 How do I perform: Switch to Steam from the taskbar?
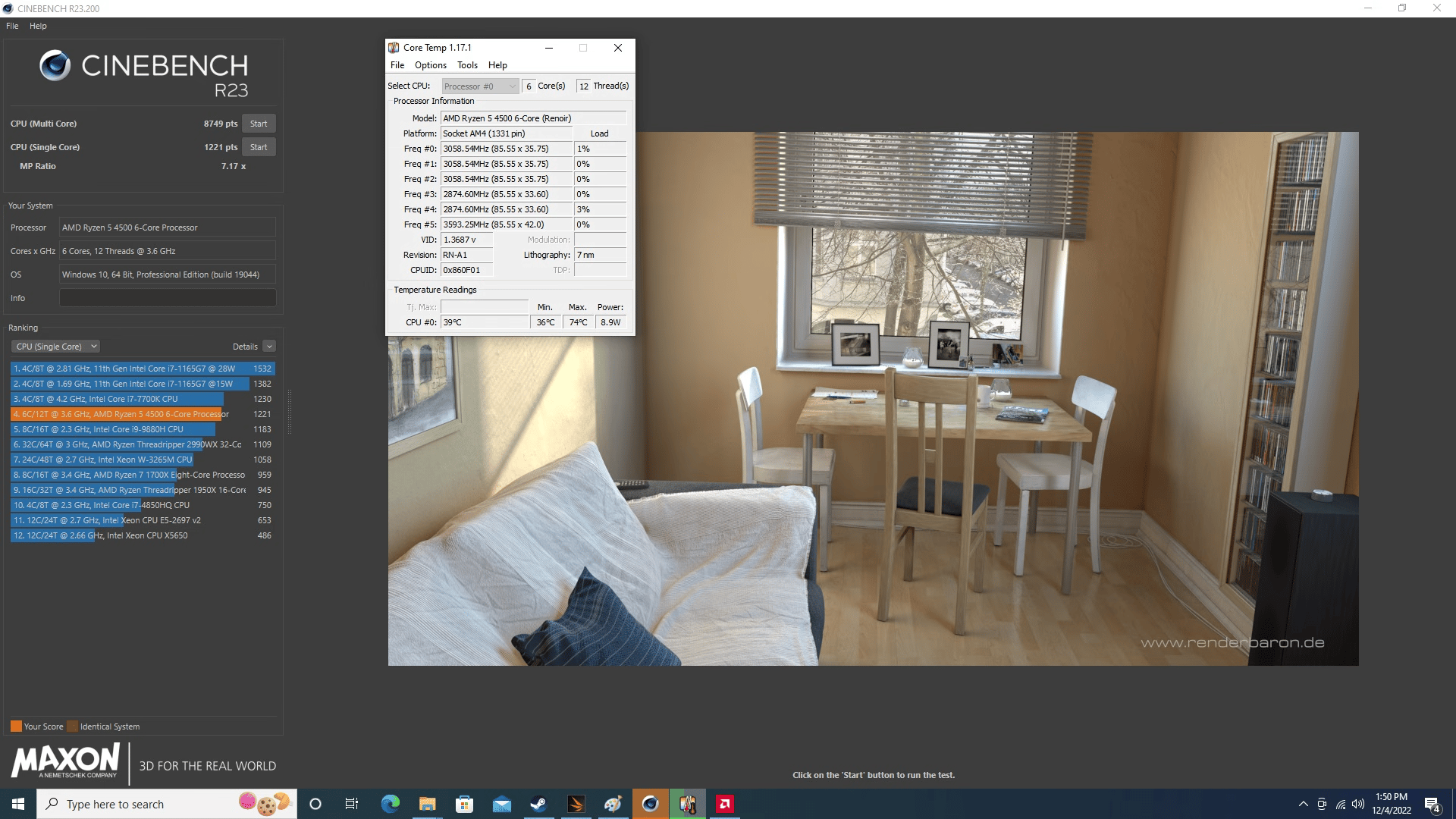[x=539, y=804]
